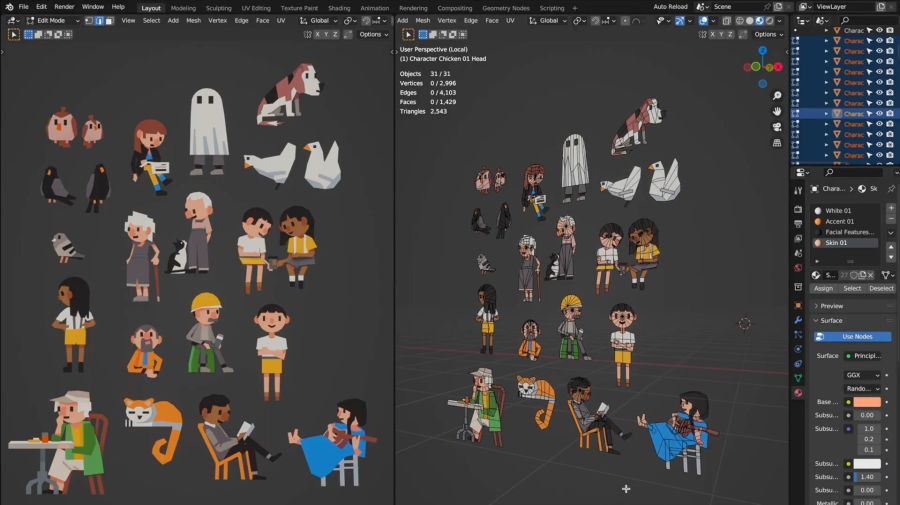Click the Assign material button
The width and height of the screenshot is (900, 505).
pos(823,288)
